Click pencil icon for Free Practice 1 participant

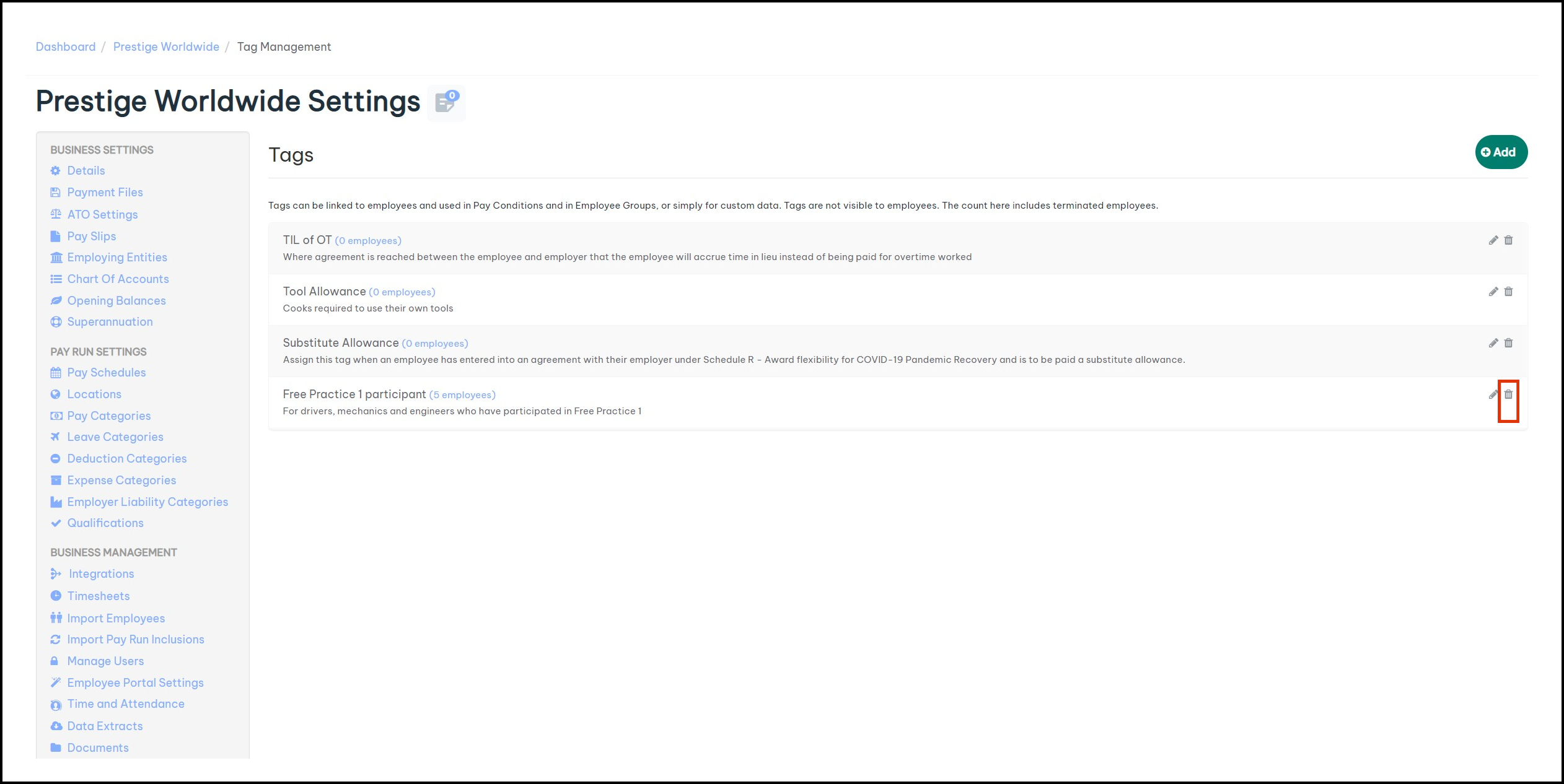coord(1493,394)
